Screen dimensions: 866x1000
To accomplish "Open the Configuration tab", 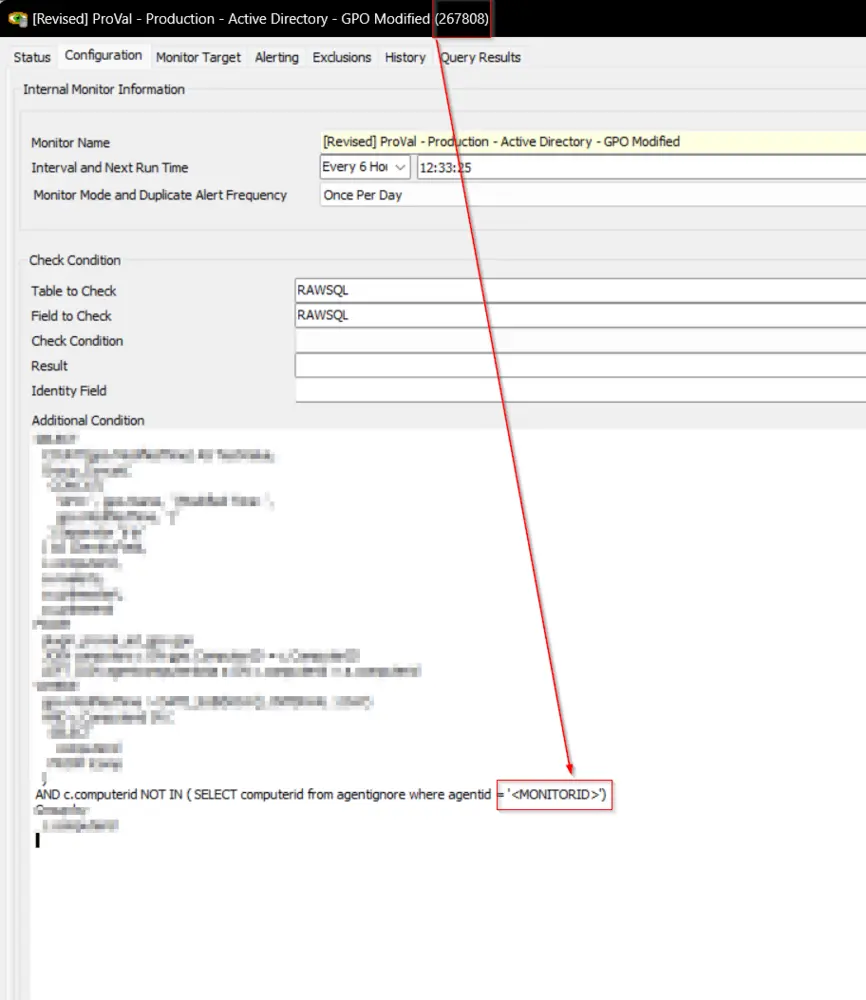I will click(103, 55).
